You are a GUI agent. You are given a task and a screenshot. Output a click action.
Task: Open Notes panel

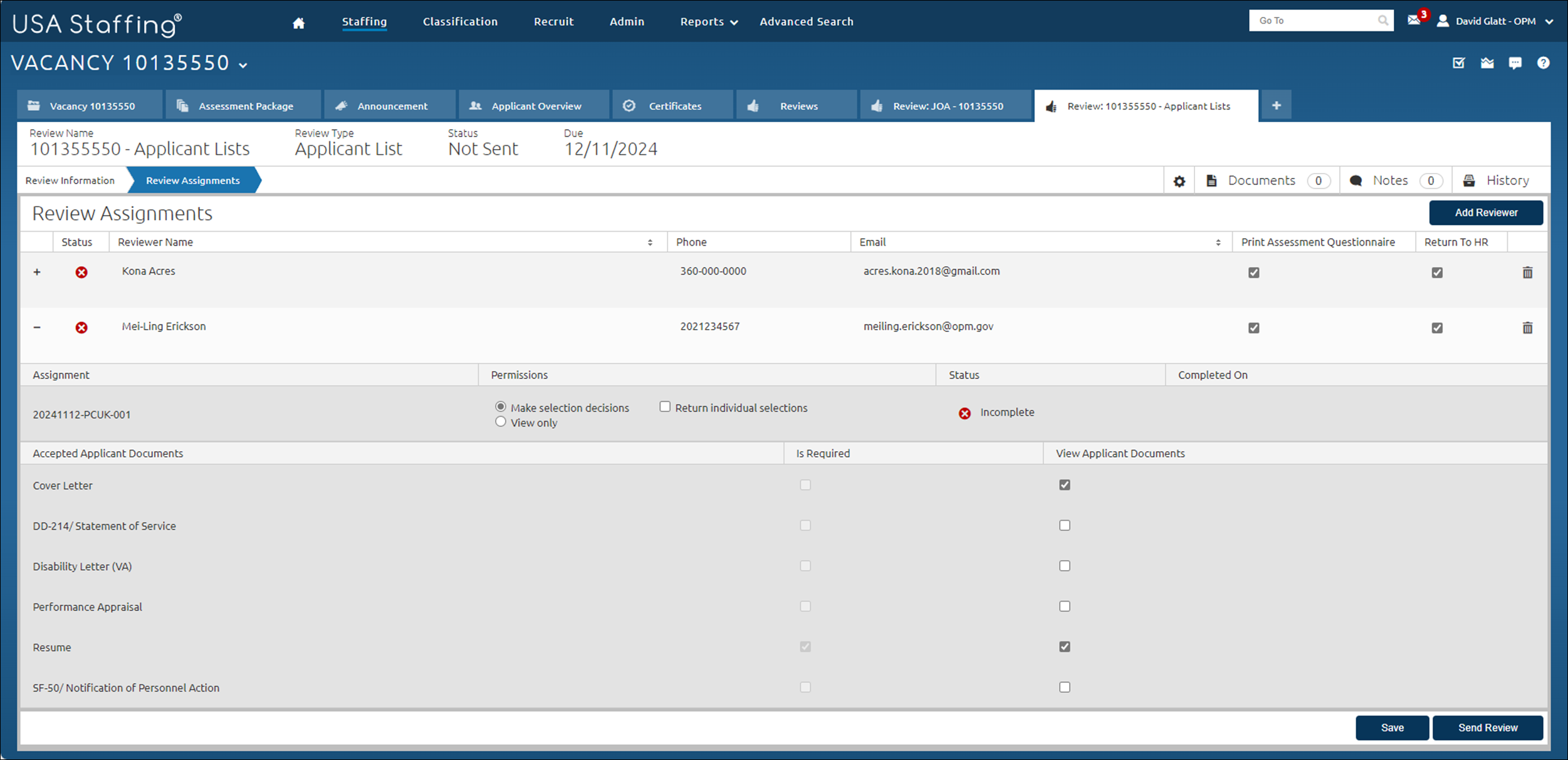coord(1396,180)
